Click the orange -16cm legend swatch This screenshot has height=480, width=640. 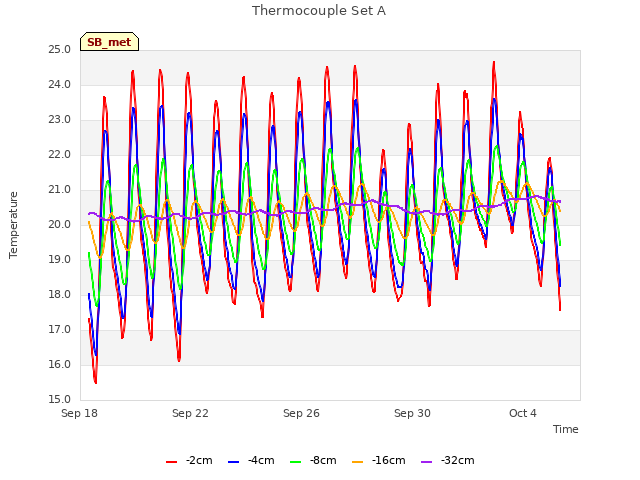point(358,462)
